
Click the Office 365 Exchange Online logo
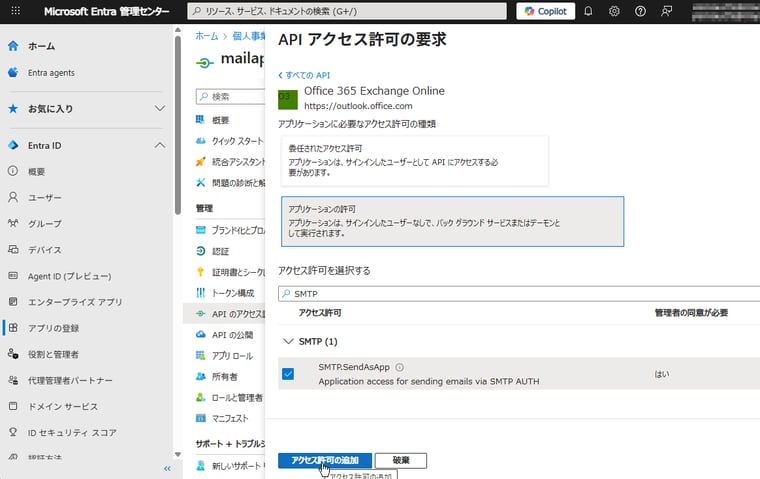tap(287, 99)
